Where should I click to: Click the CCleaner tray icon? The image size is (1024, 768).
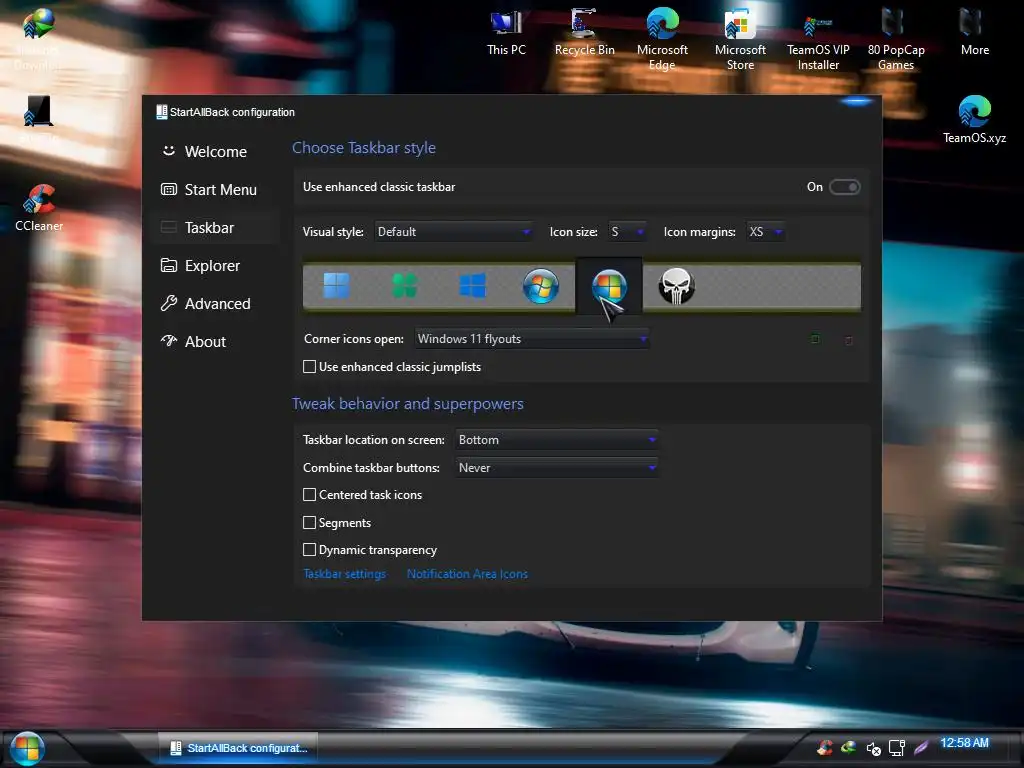(x=825, y=747)
